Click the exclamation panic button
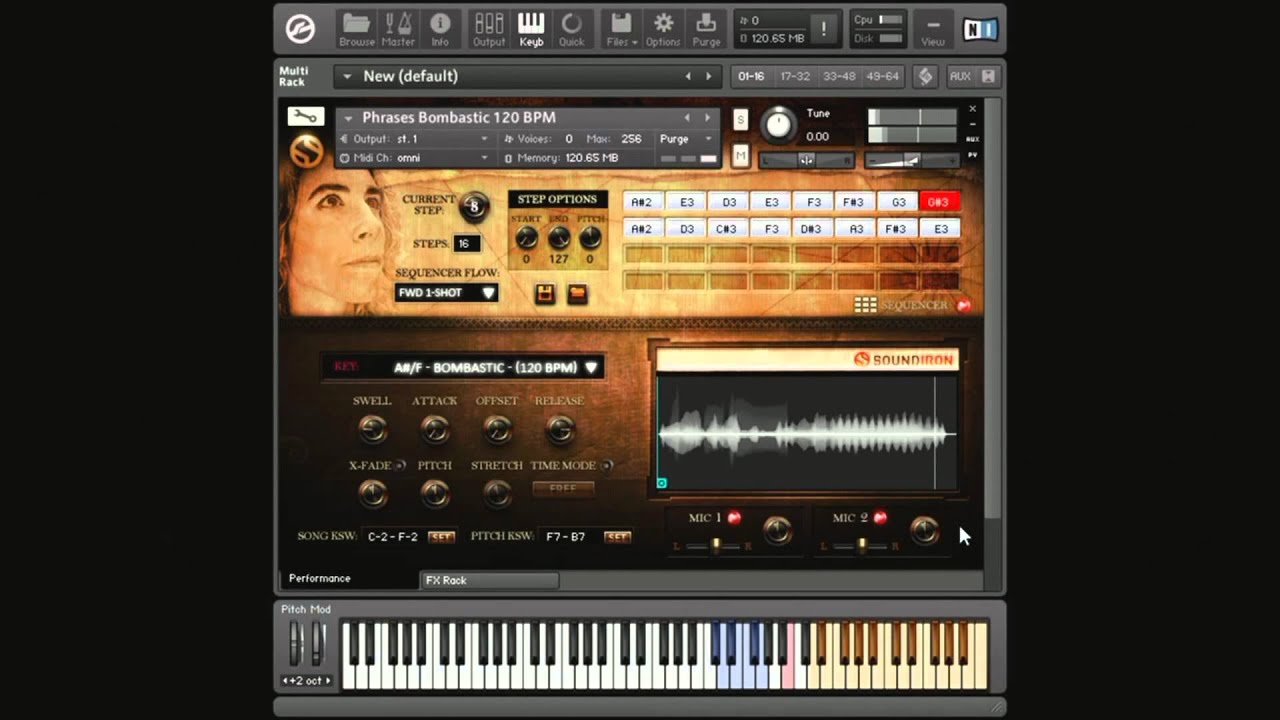 tap(823, 29)
